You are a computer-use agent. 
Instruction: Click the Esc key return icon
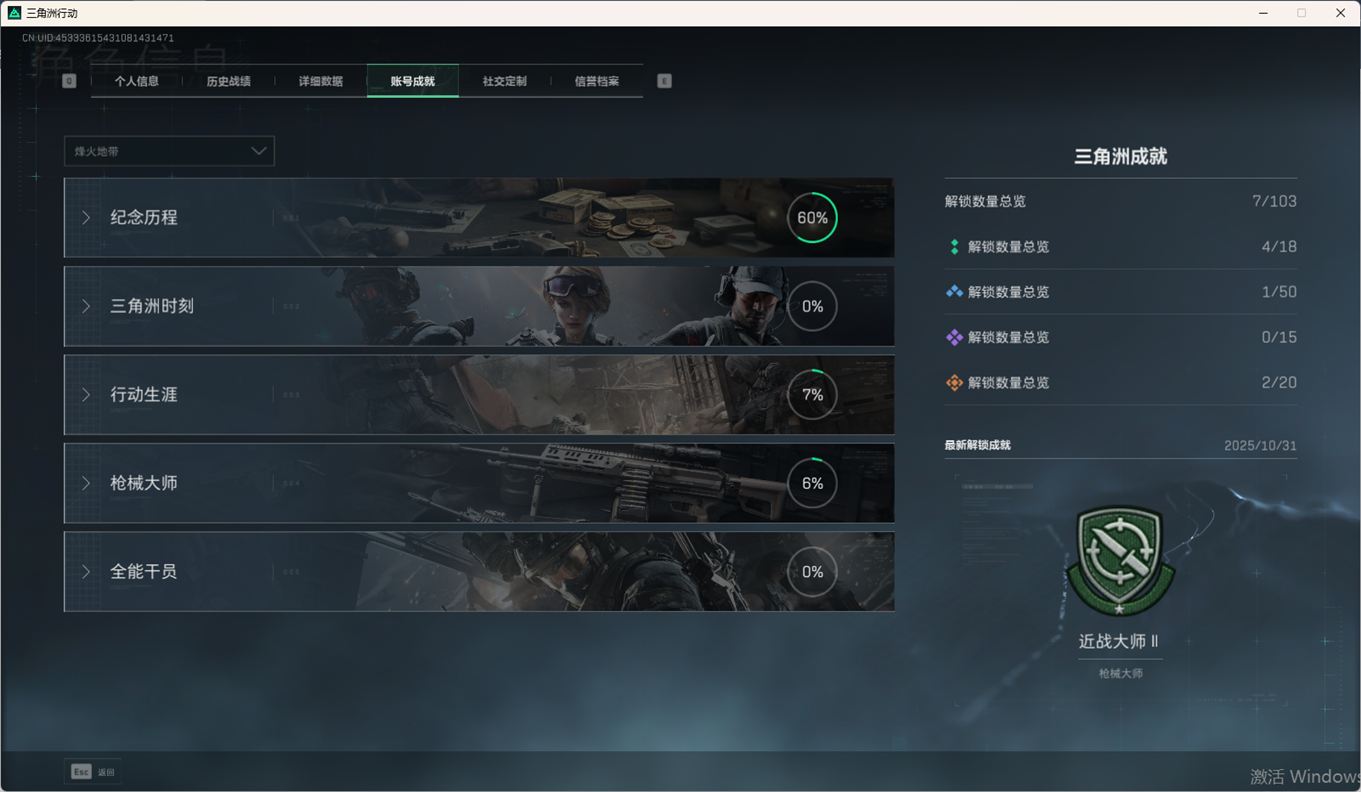coord(81,772)
